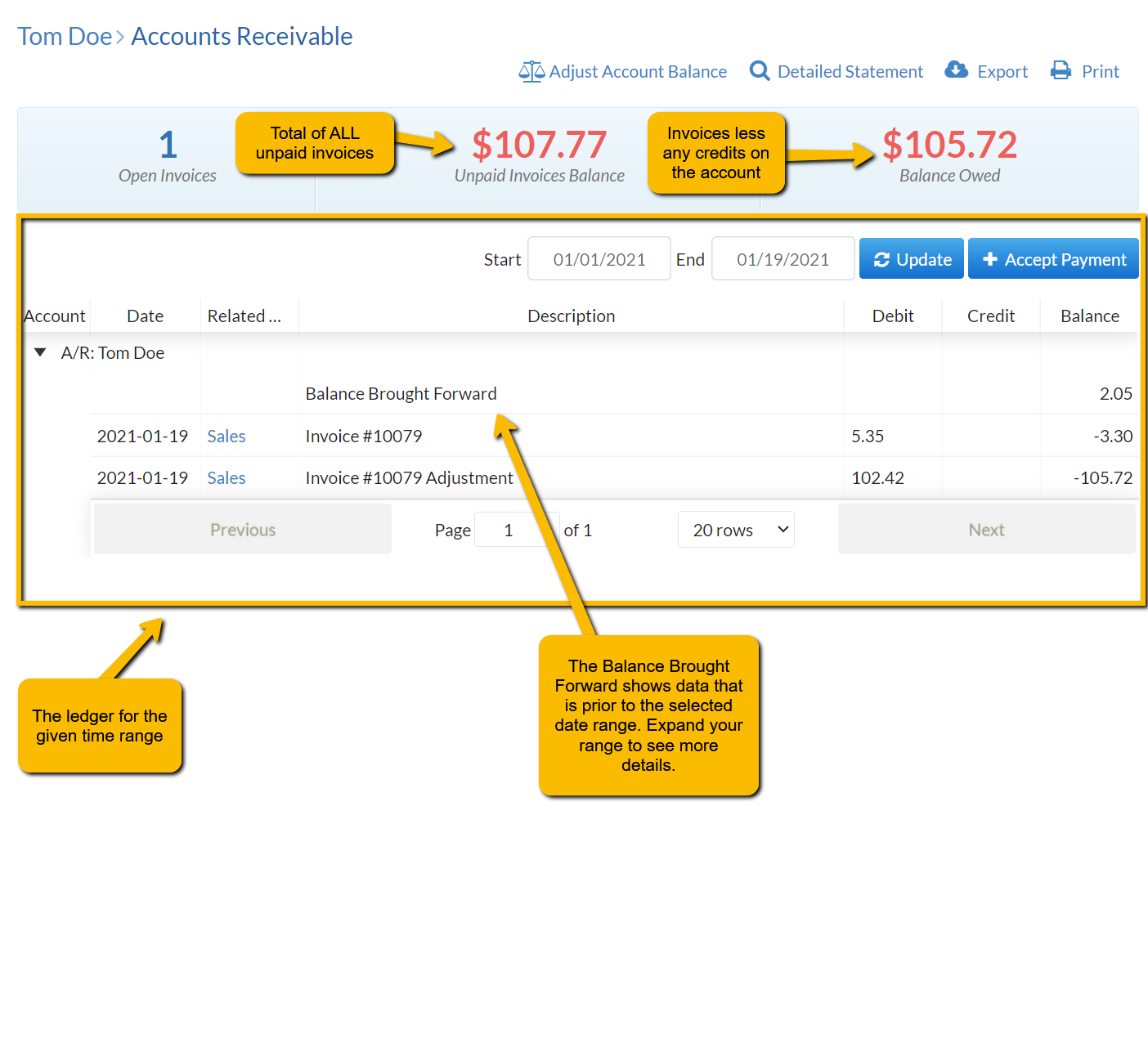Open the 20 rows dropdown
1148x1039 pixels.
[736, 530]
